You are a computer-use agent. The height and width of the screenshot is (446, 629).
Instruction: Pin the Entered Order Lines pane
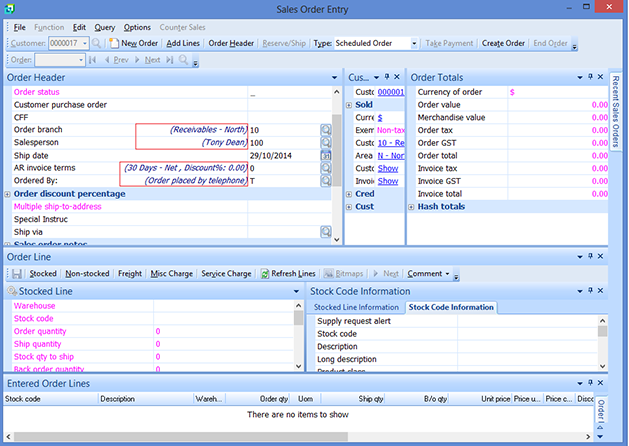590,383
